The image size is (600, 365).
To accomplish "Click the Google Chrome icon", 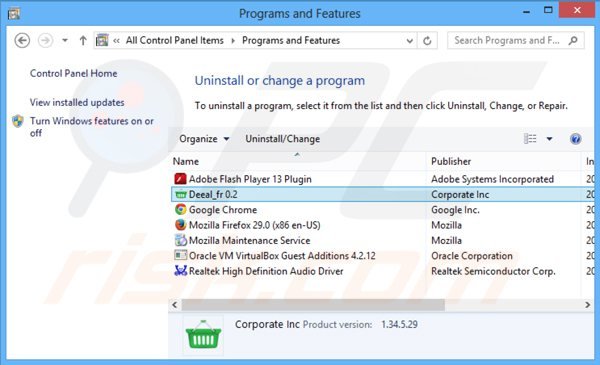I will click(180, 210).
